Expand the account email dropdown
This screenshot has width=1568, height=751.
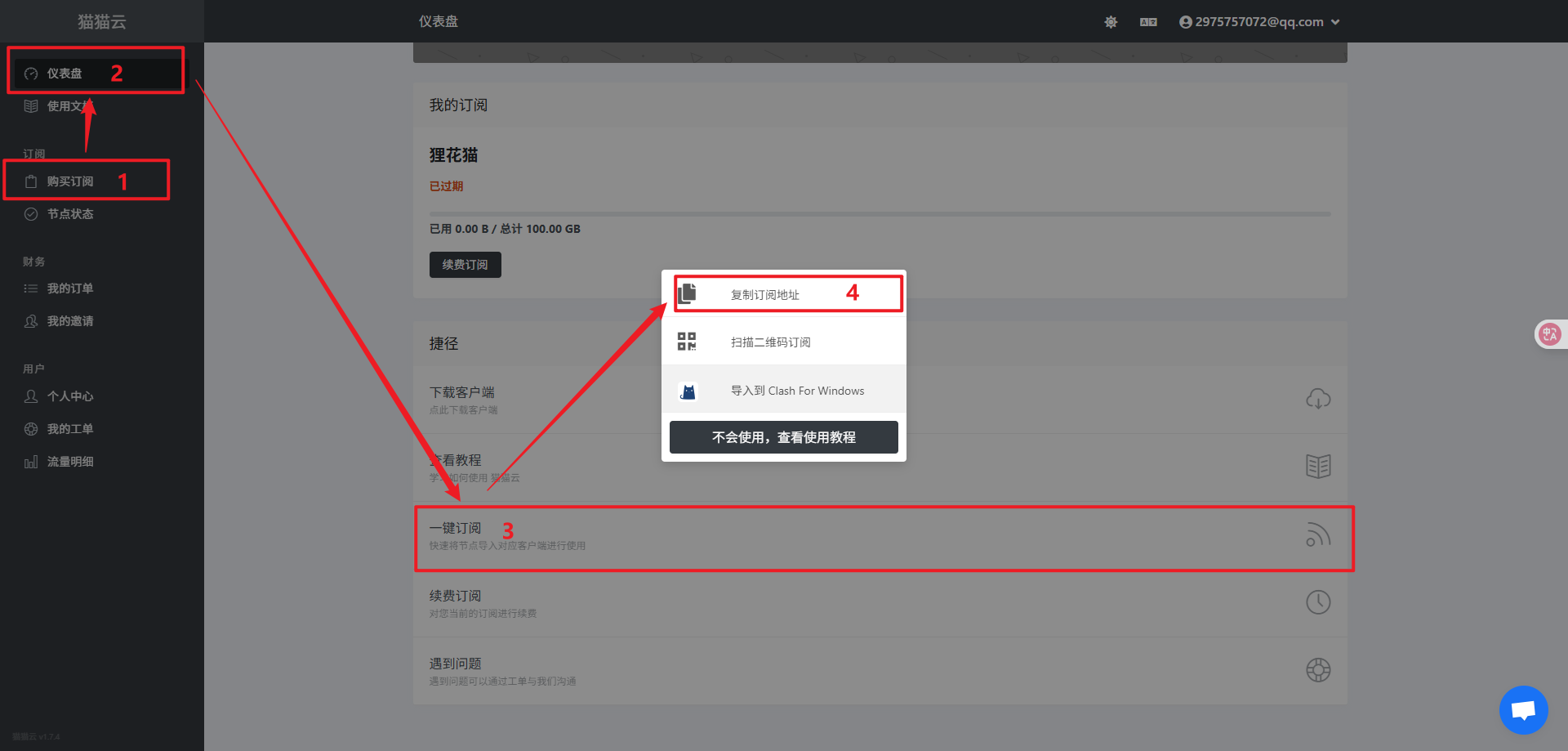pyautogui.click(x=1258, y=22)
